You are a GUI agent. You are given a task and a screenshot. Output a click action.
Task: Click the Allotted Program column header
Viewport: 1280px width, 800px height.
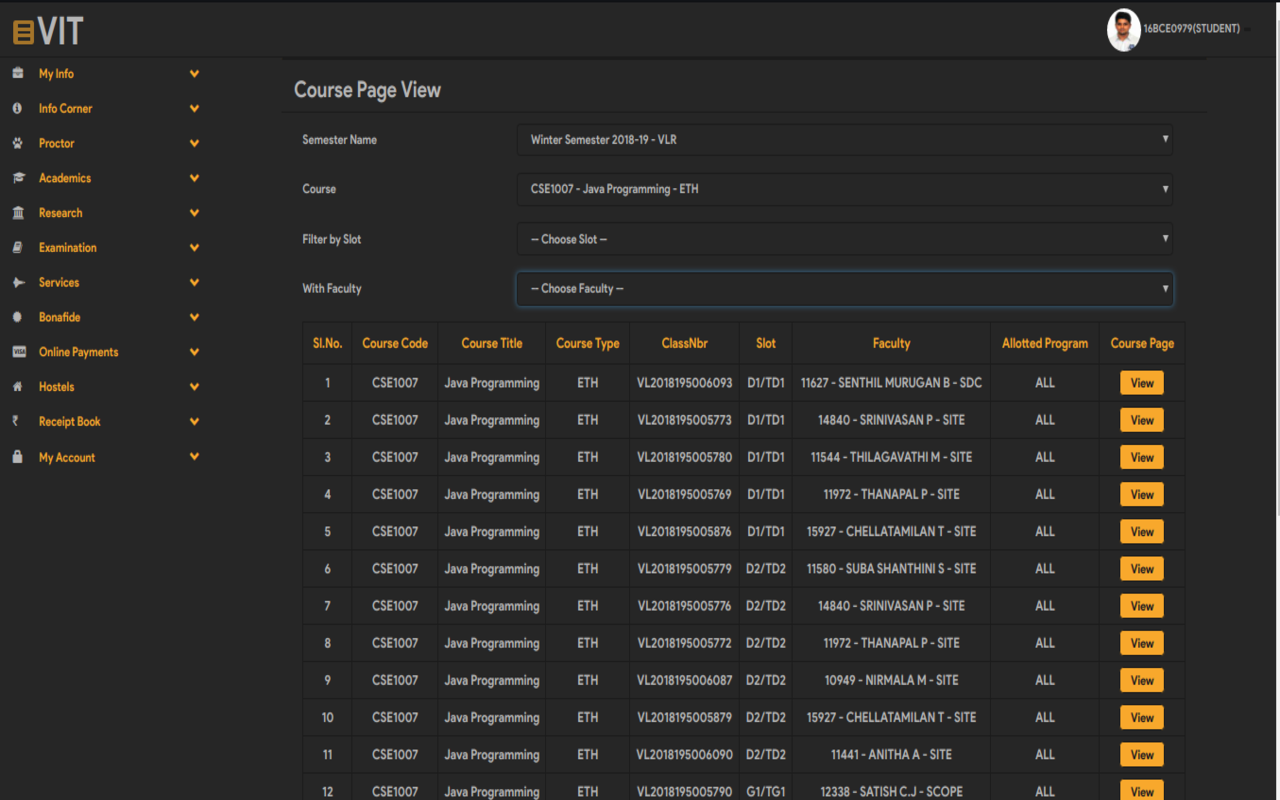point(1045,343)
